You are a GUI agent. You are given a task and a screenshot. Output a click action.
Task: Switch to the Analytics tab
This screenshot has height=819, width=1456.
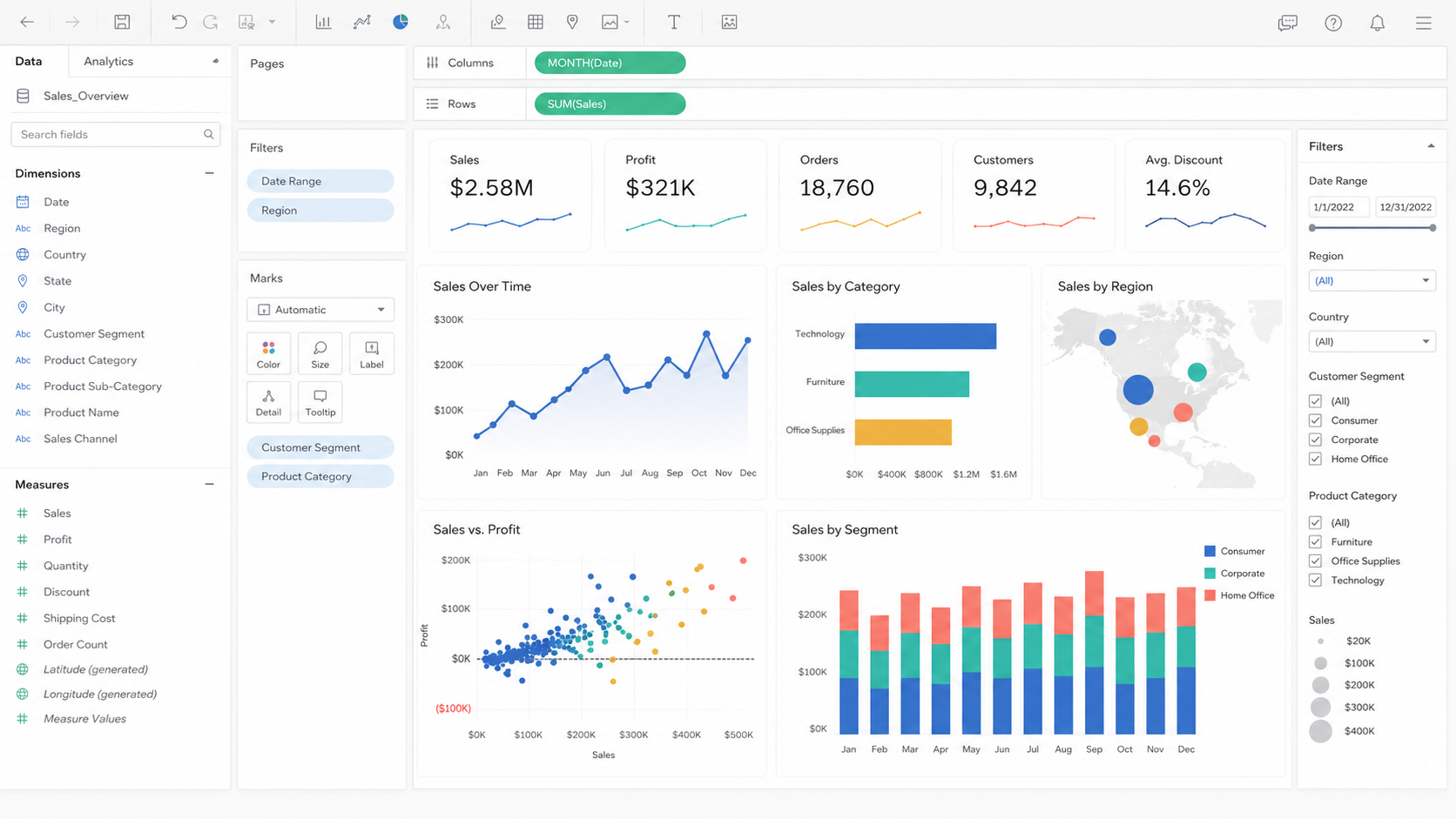(x=108, y=61)
